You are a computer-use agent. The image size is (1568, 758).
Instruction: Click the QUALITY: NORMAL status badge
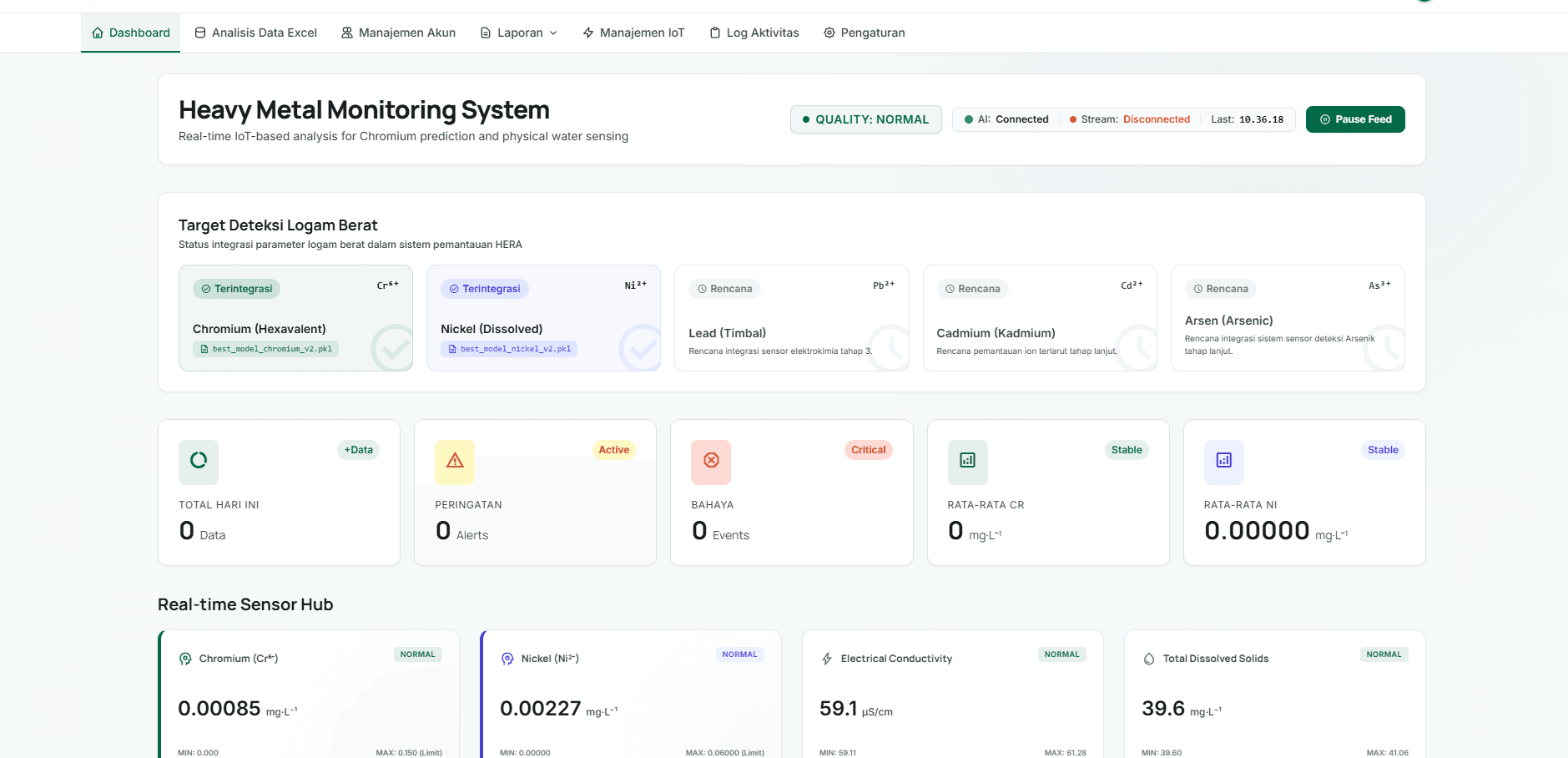865,119
